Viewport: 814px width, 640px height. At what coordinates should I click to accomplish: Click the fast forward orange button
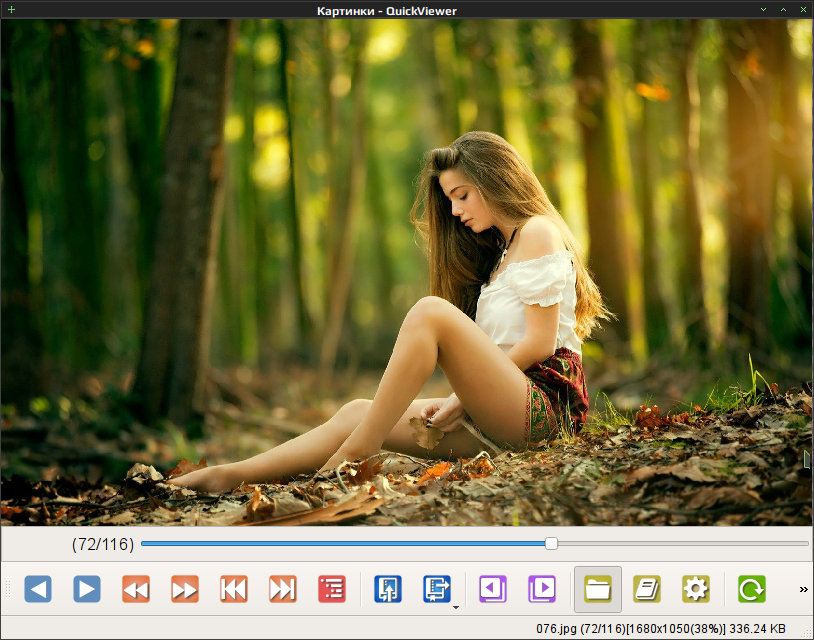pos(185,589)
